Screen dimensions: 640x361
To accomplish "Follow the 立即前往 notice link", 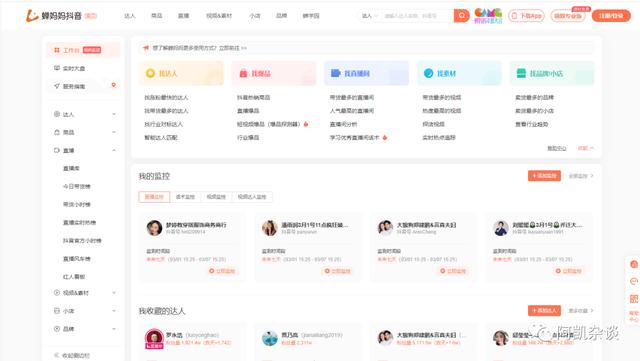I will pyautogui.click(x=233, y=48).
